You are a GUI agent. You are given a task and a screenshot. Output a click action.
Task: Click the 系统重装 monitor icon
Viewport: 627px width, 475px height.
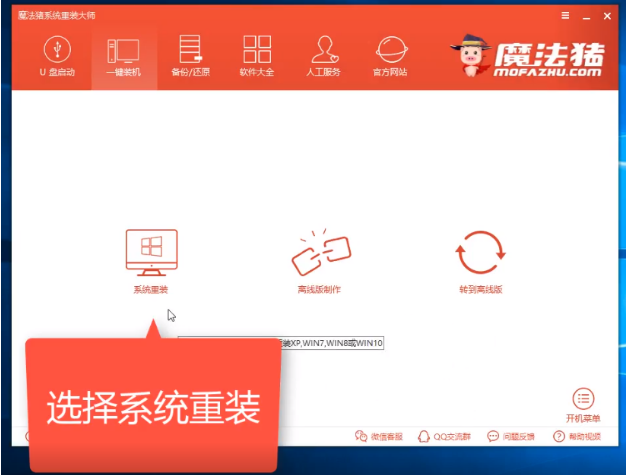point(152,252)
